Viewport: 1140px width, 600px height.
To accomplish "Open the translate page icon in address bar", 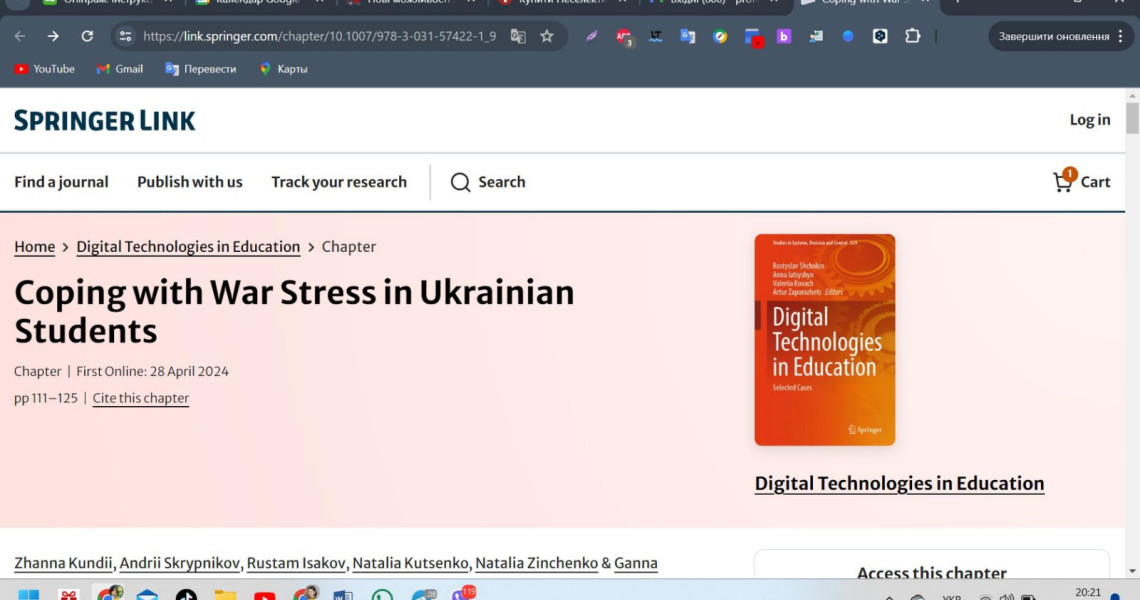I will [x=518, y=36].
